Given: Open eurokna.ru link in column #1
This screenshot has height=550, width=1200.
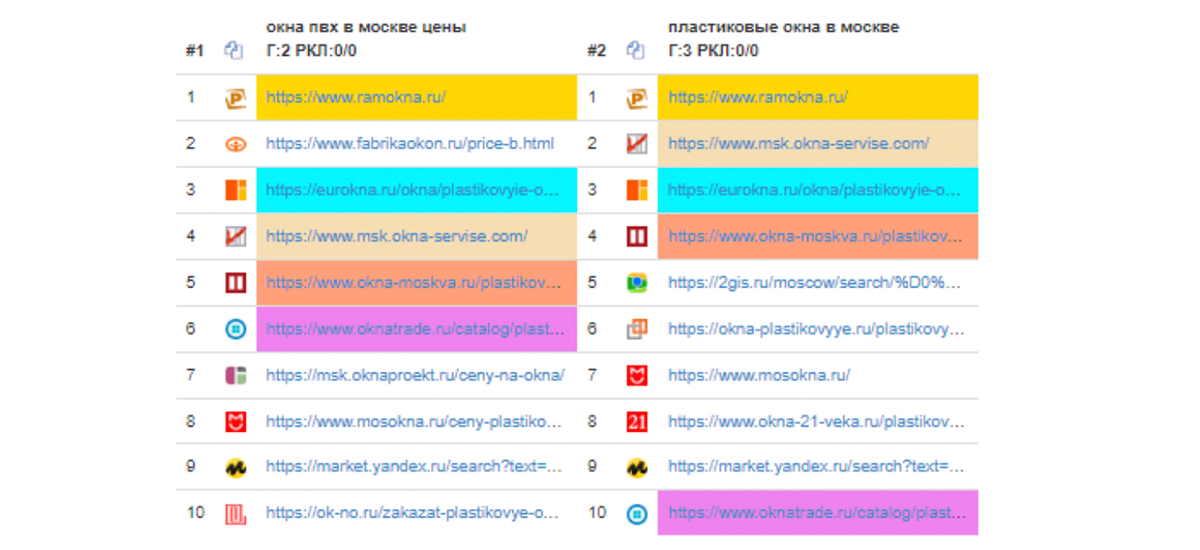Looking at the screenshot, I should click(x=413, y=189).
